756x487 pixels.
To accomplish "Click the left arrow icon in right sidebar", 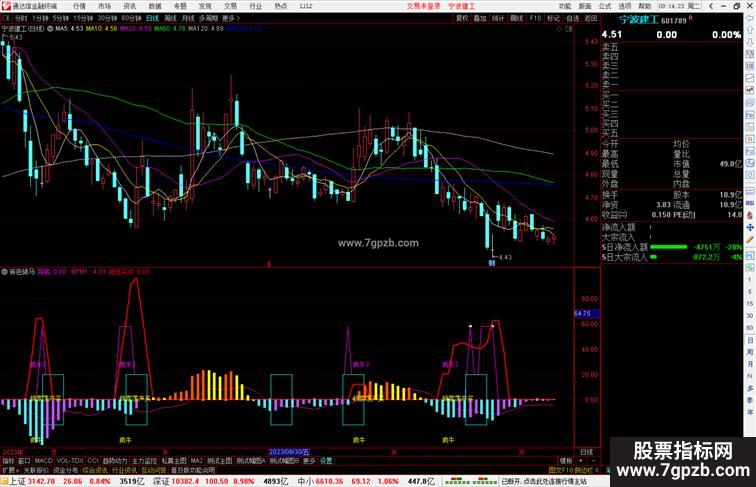I will [x=750, y=18].
